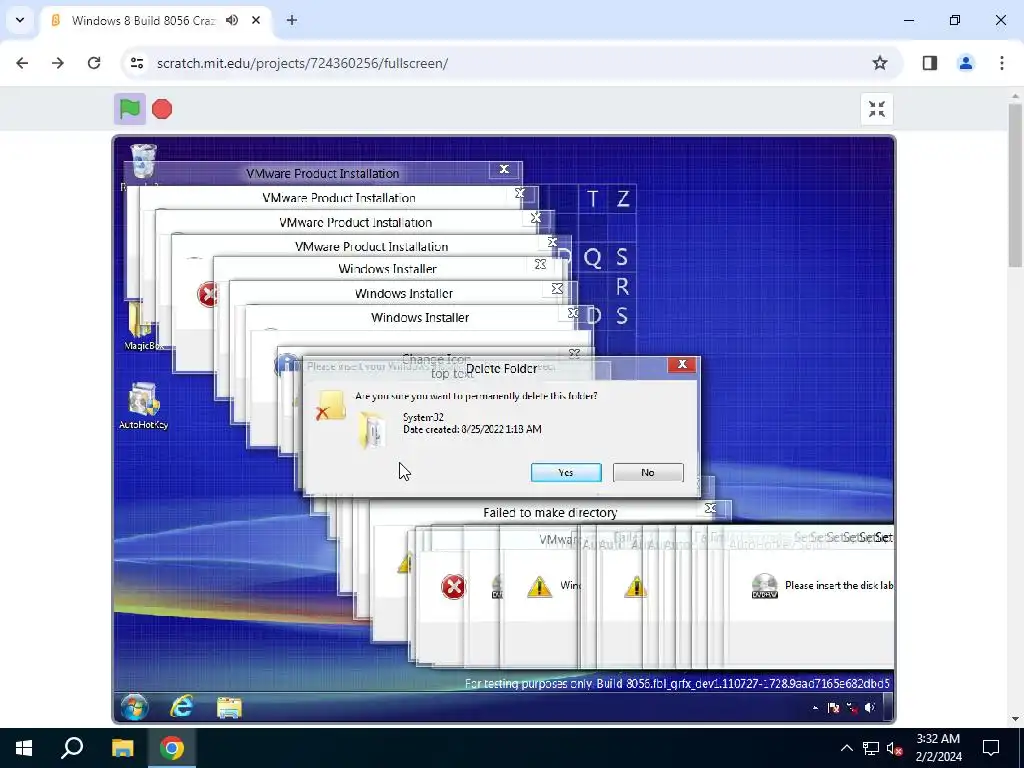
Task: Click the network icon in host tray
Action: 871,748
